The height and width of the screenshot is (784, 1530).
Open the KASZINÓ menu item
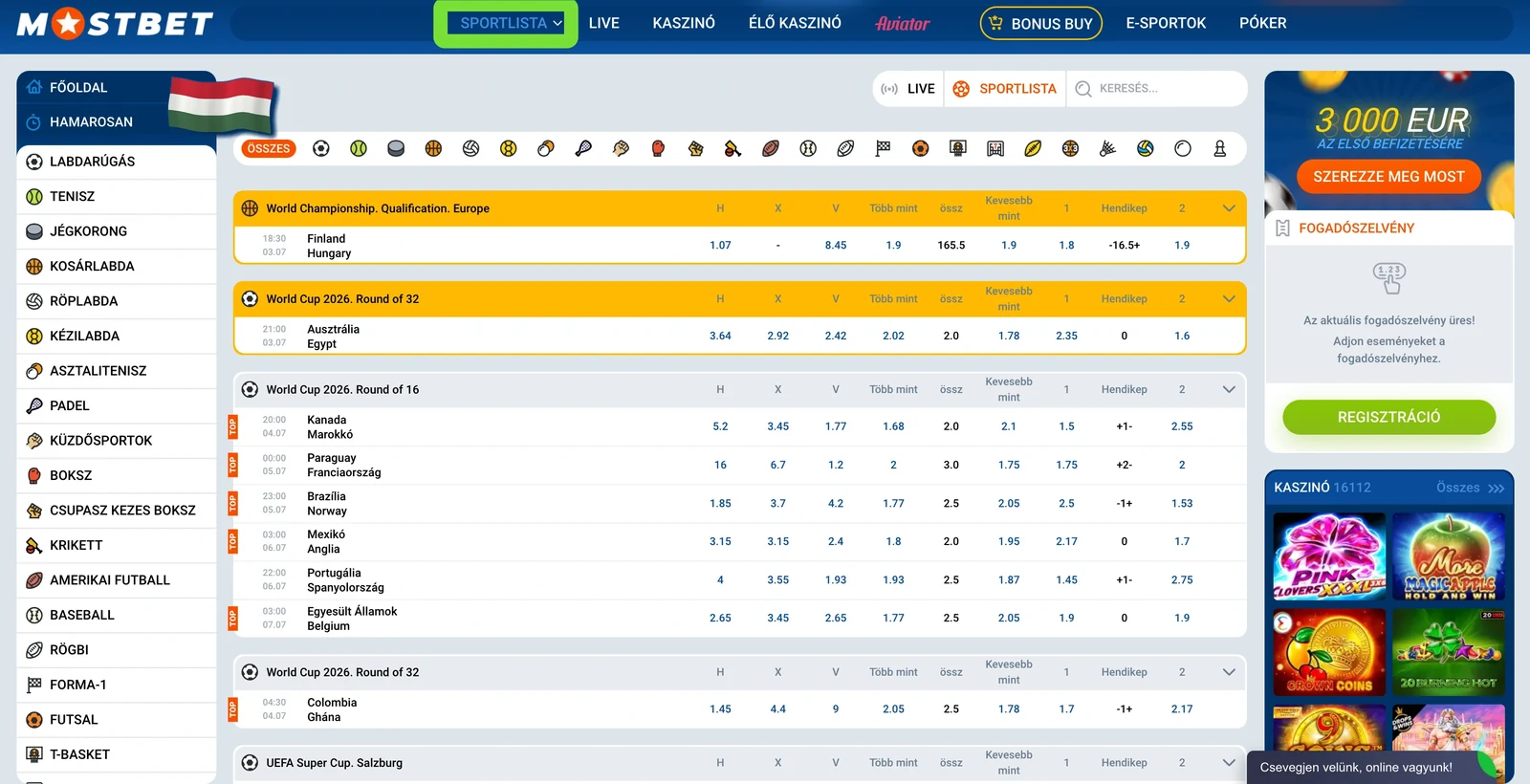point(684,23)
